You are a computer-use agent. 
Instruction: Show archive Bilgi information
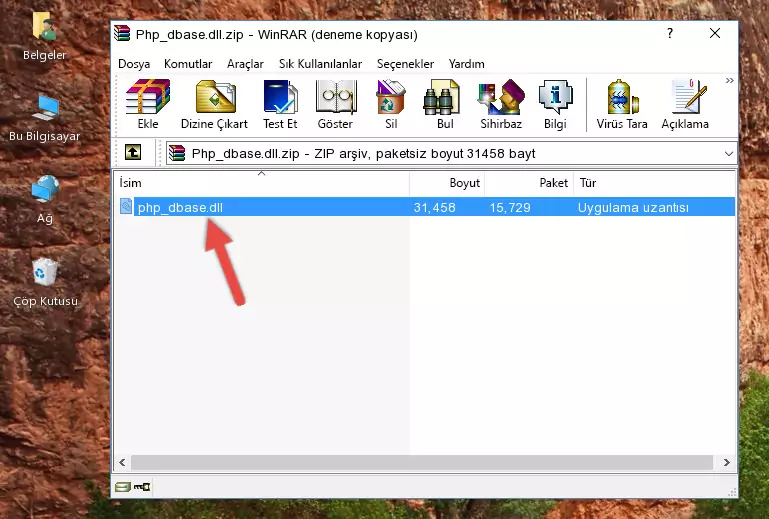coord(555,104)
